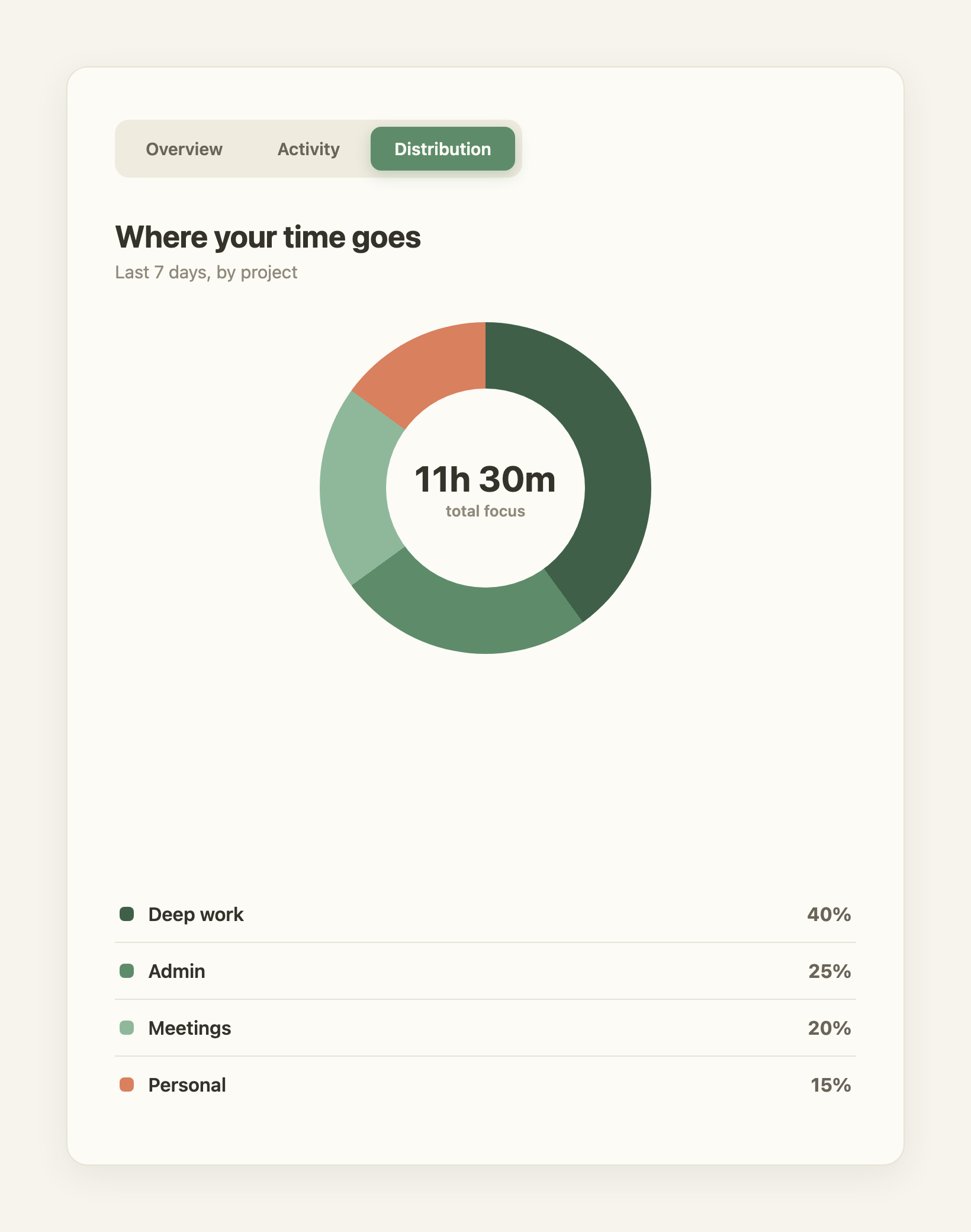971x1232 pixels.
Task: Switch to the Overview tab
Action: (x=184, y=149)
